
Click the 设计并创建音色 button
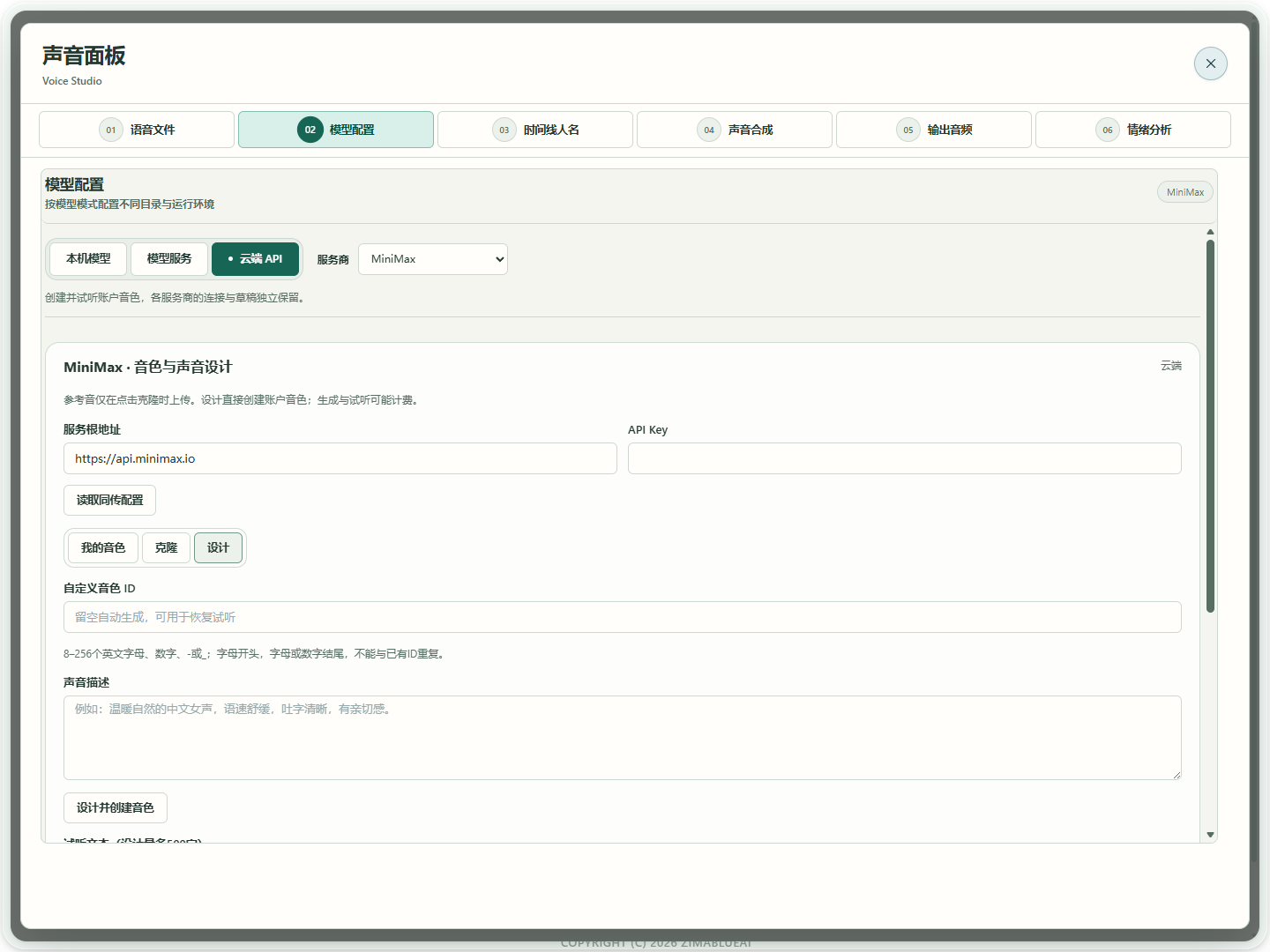click(116, 807)
